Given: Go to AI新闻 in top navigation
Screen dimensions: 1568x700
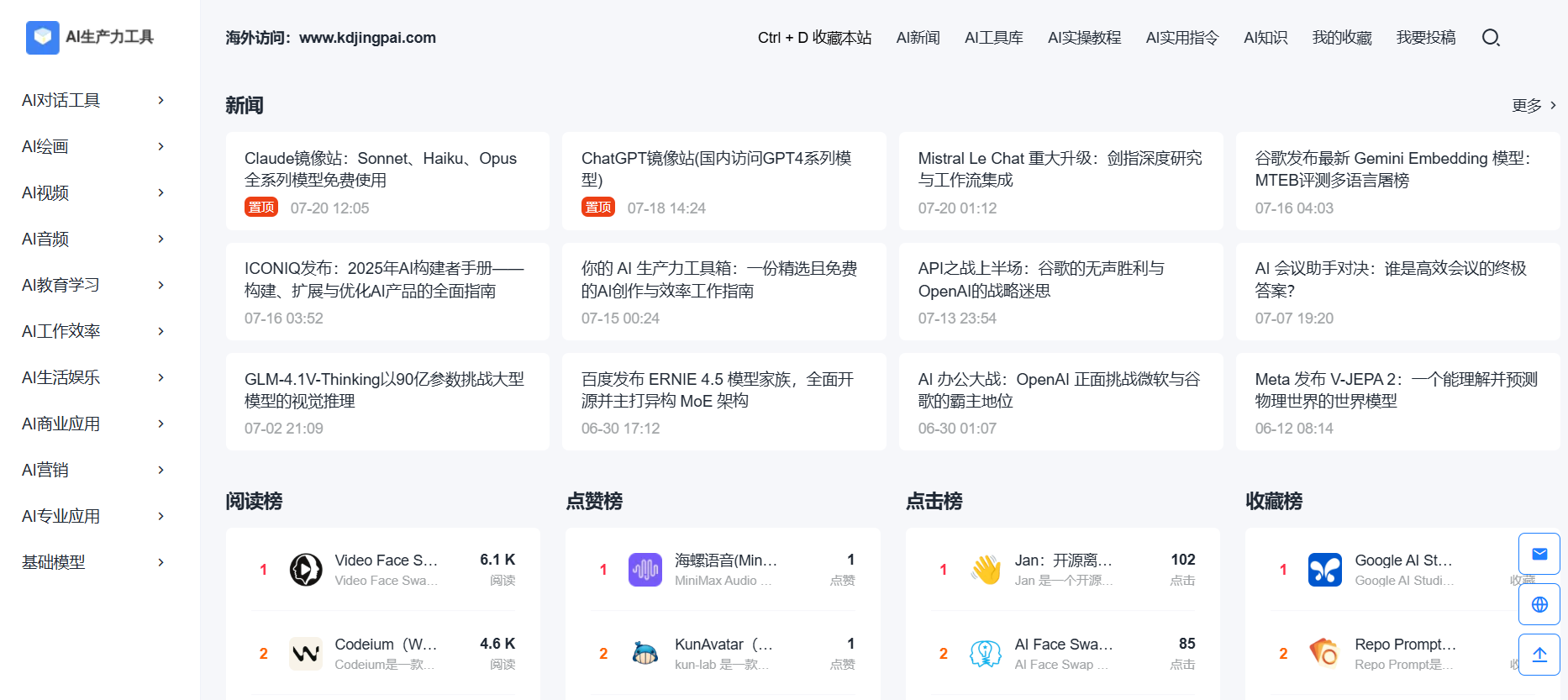Looking at the screenshot, I should [x=918, y=38].
